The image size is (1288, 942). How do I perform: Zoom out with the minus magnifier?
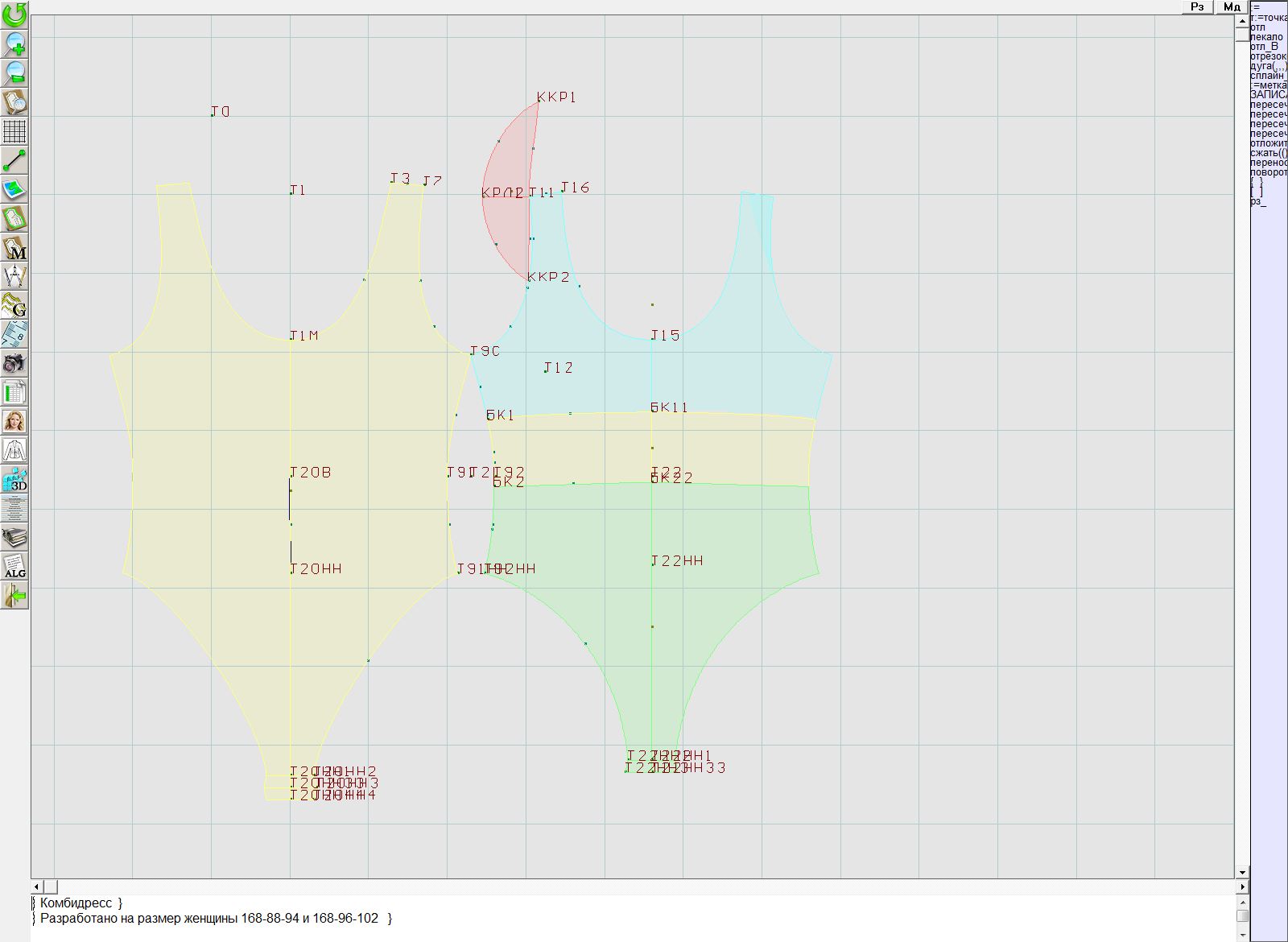click(x=14, y=72)
